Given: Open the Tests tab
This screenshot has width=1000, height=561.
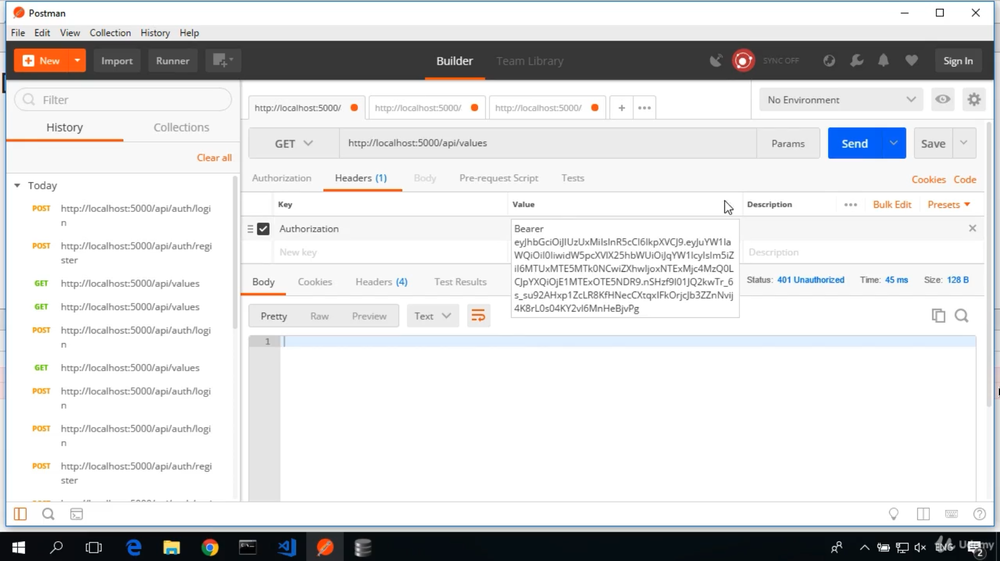Looking at the screenshot, I should (573, 178).
